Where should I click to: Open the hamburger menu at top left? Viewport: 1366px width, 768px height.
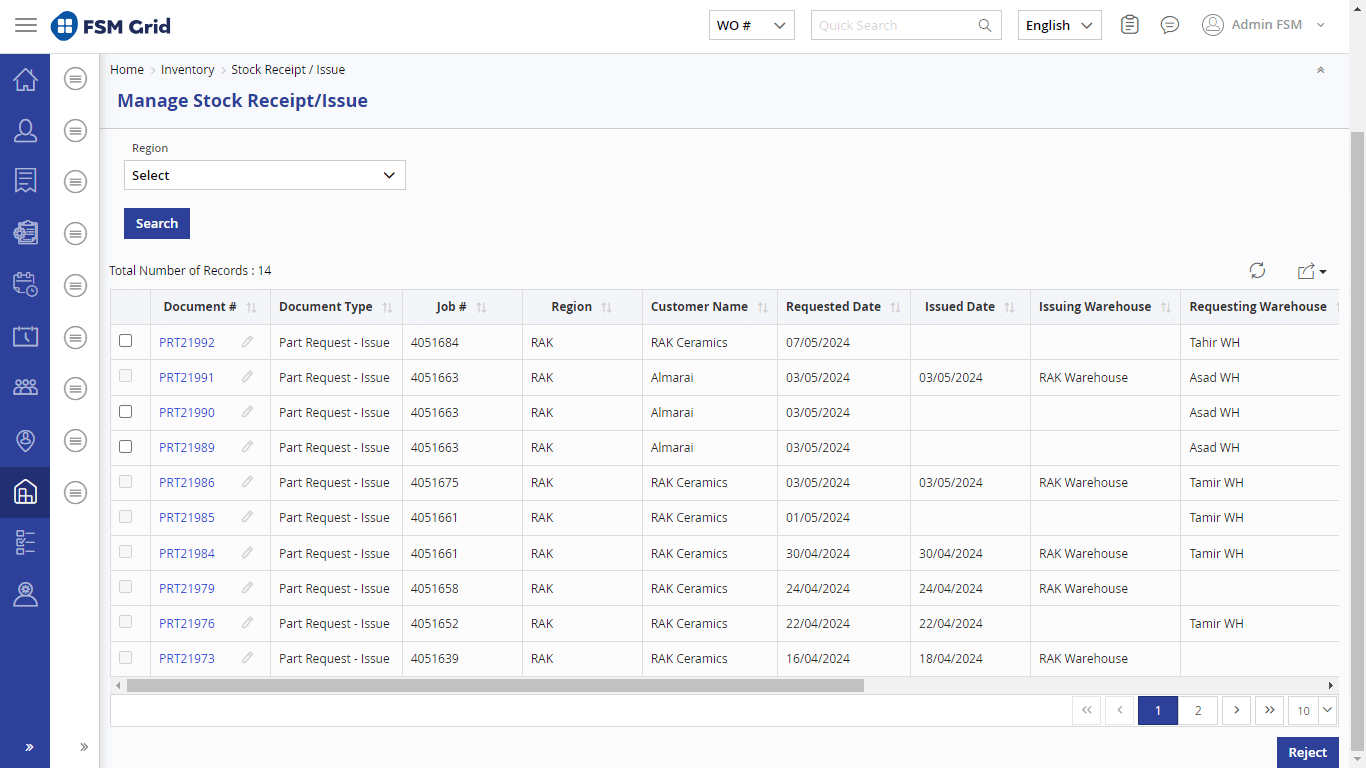click(26, 25)
